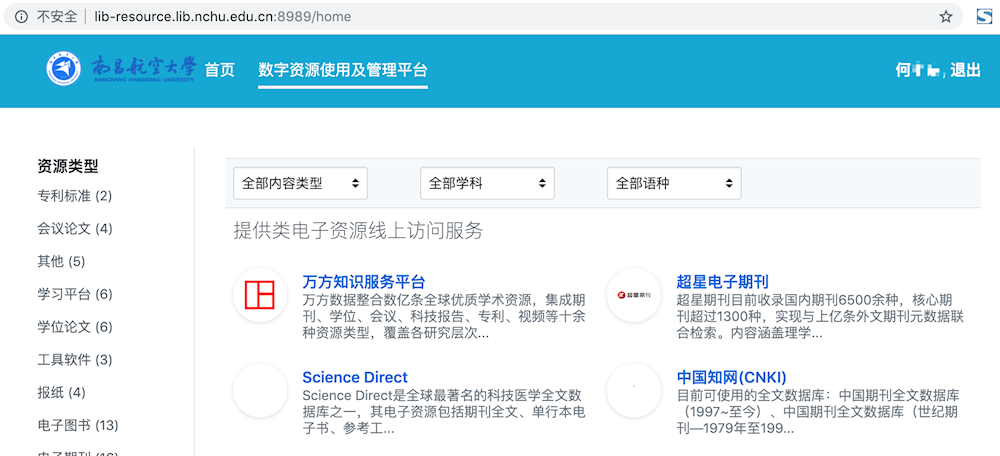
Task: Click the bookmark star icon
Action: [946, 17]
